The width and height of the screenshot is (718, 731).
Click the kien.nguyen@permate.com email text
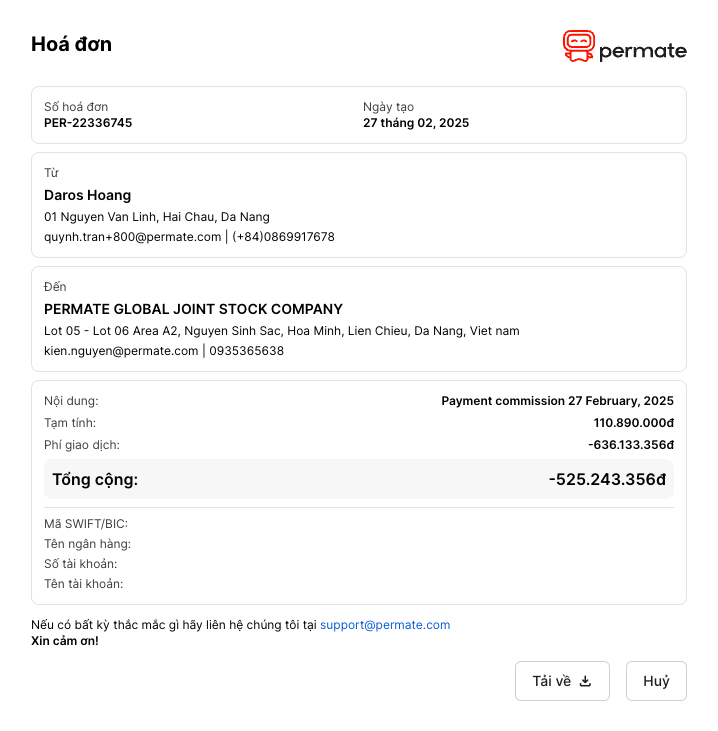click(121, 351)
